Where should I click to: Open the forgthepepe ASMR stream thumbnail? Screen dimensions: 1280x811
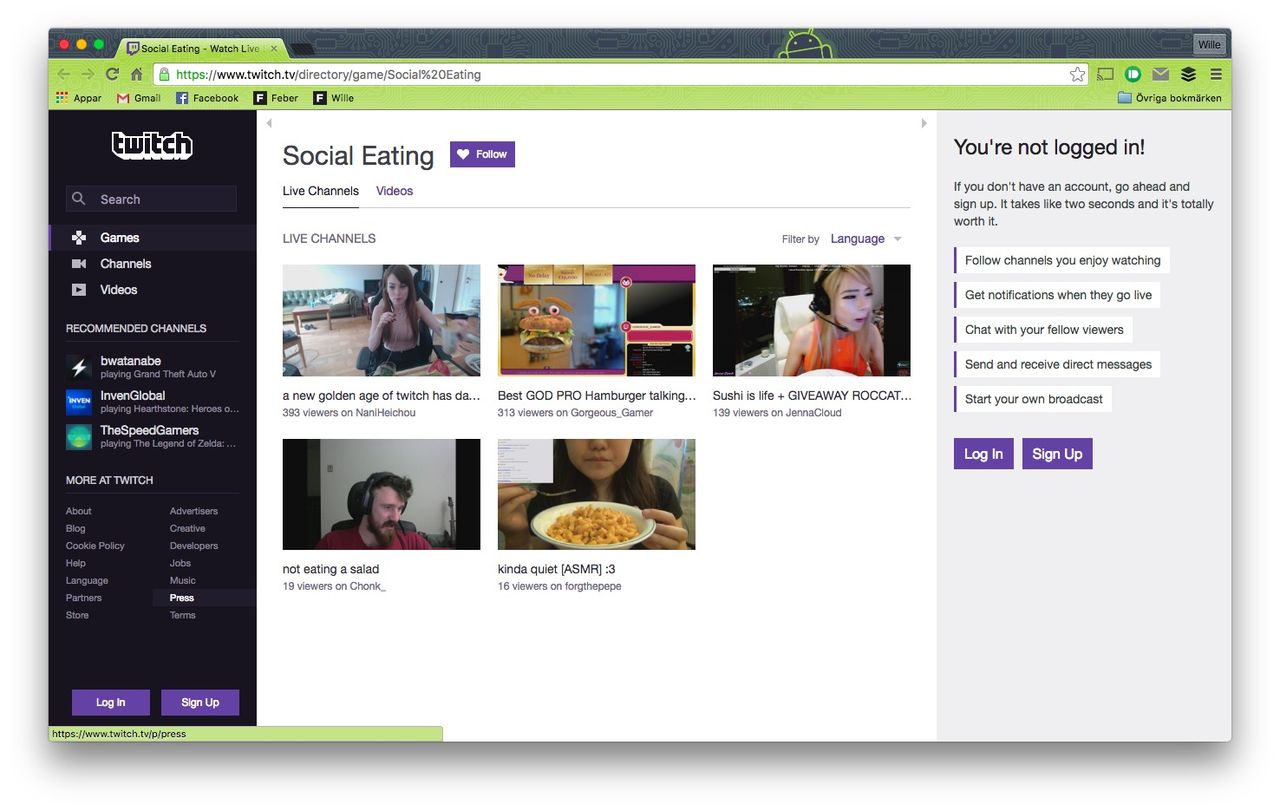[x=596, y=493]
